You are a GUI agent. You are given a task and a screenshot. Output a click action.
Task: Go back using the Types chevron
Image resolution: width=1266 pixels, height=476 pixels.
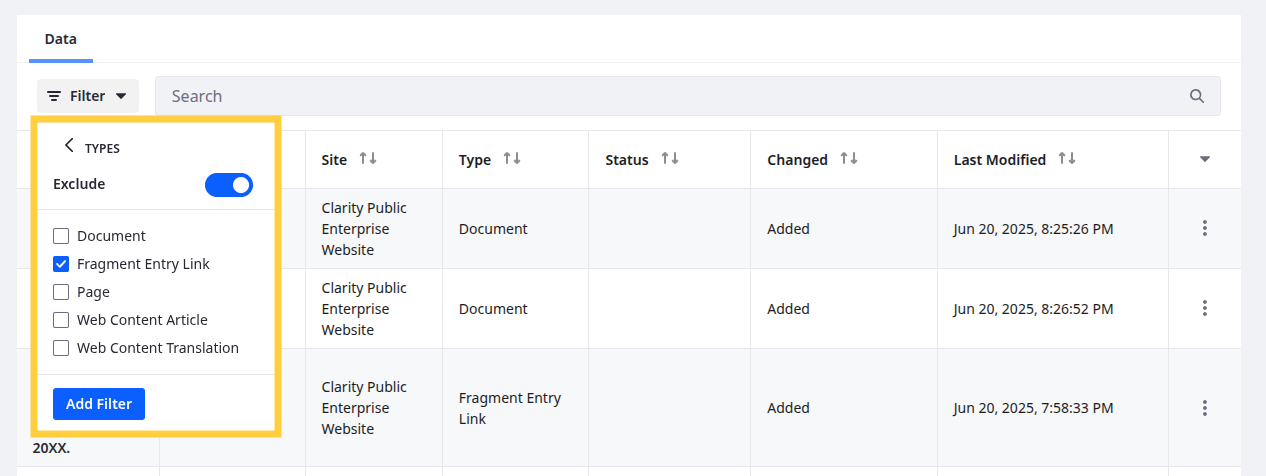pos(69,146)
